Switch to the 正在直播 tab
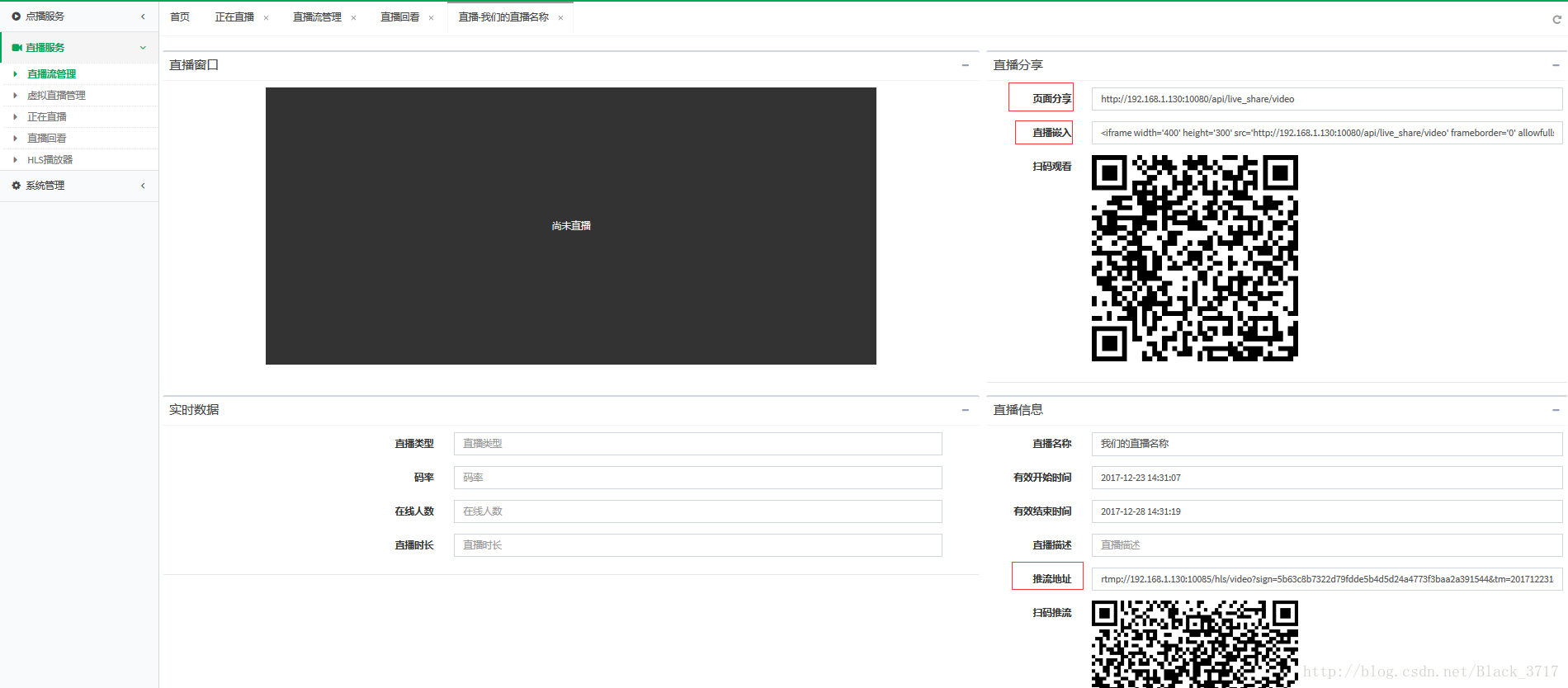Image resolution: width=1568 pixels, height=688 pixels. pos(234,17)
